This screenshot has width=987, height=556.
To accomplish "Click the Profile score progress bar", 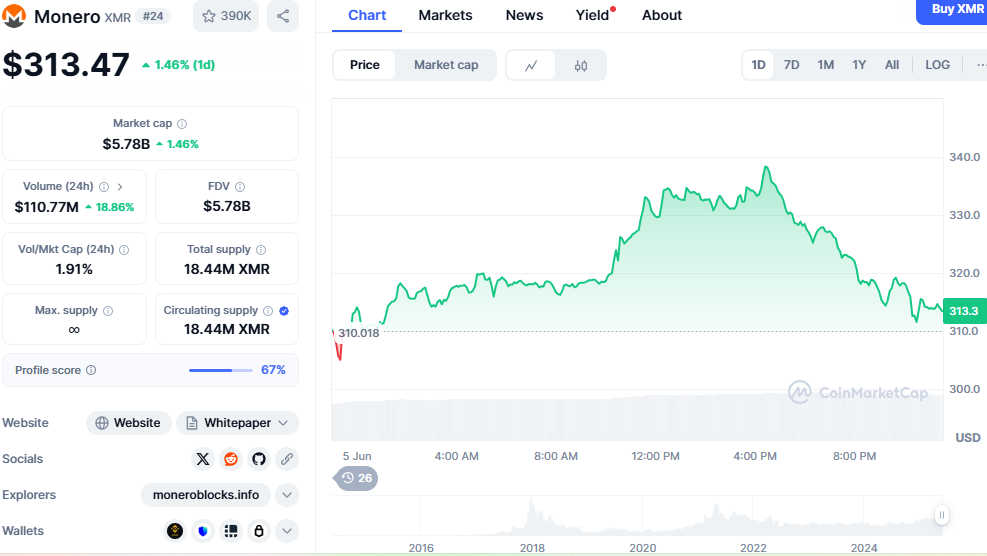I will (x=220, y=370).
